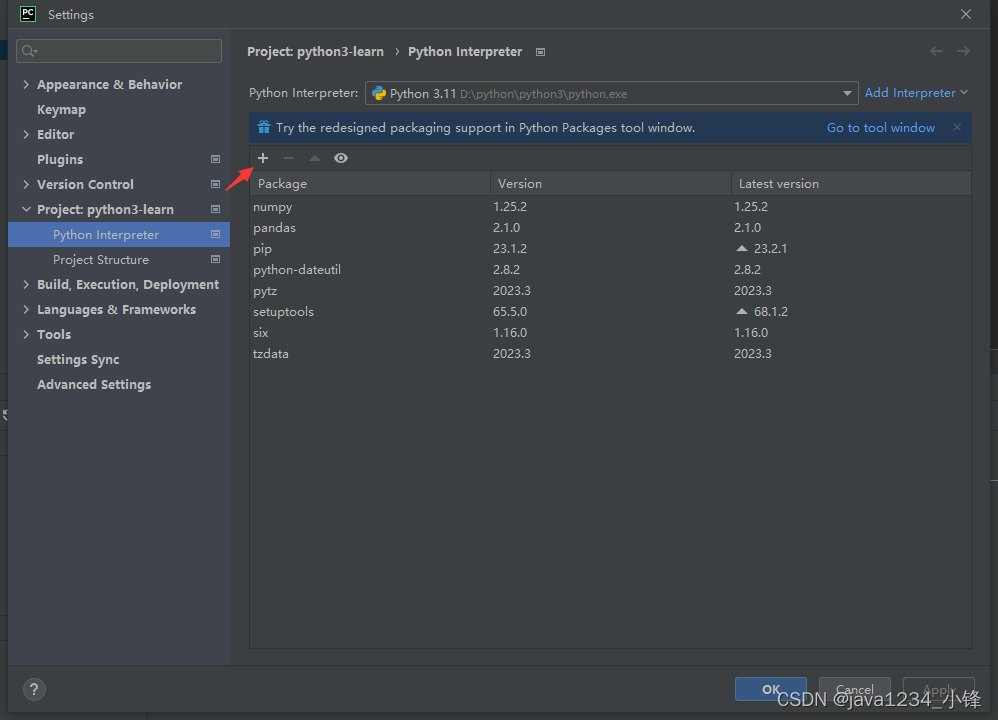Select the numpy package row
998x720 pixels.
click(610, 206)
